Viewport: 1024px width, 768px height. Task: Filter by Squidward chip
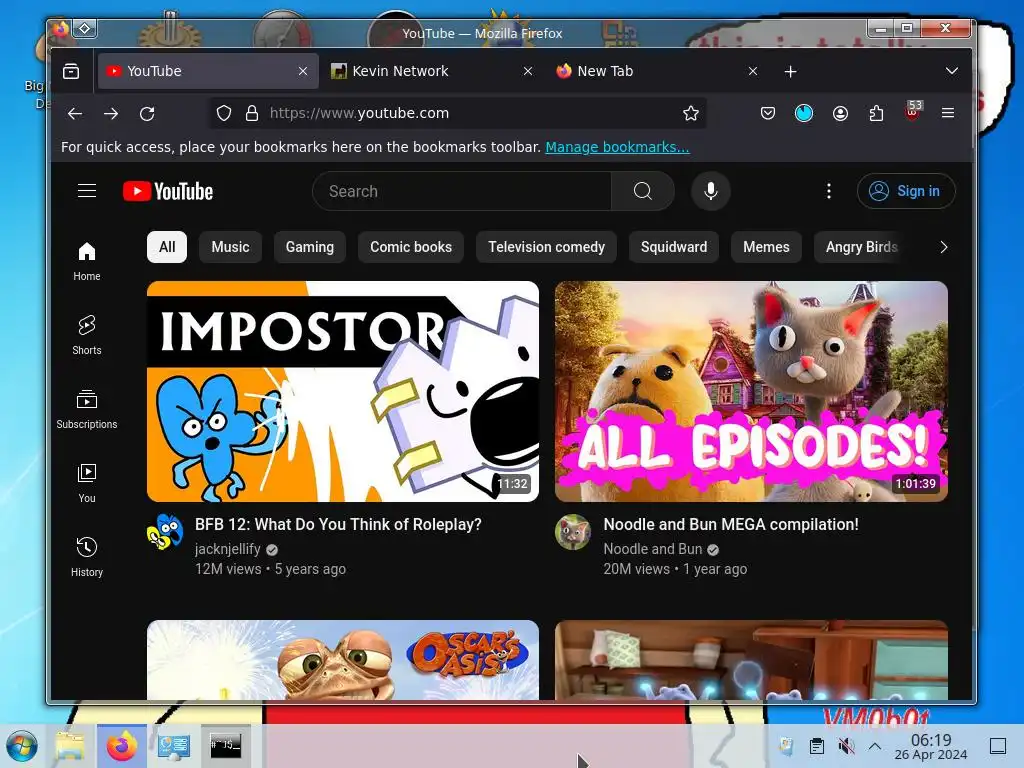click(x=674, y=247)
